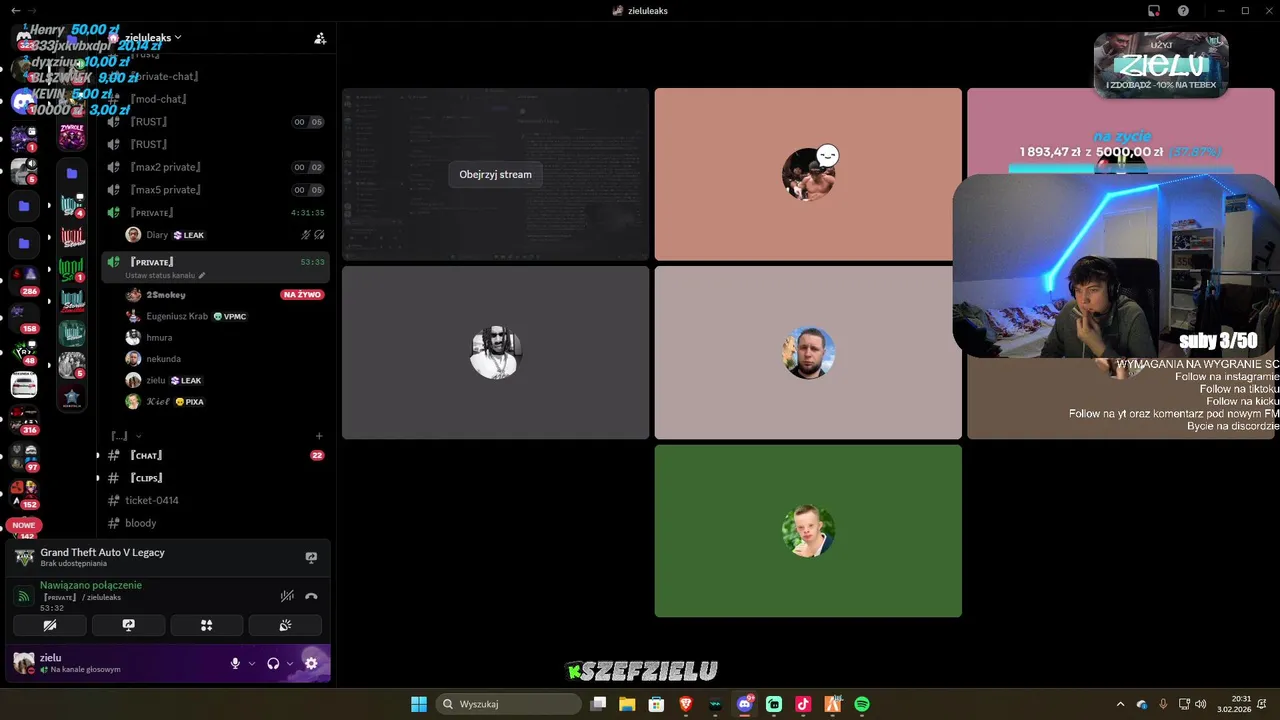Click Obejrzyj stream button

(x=495, y=174)
